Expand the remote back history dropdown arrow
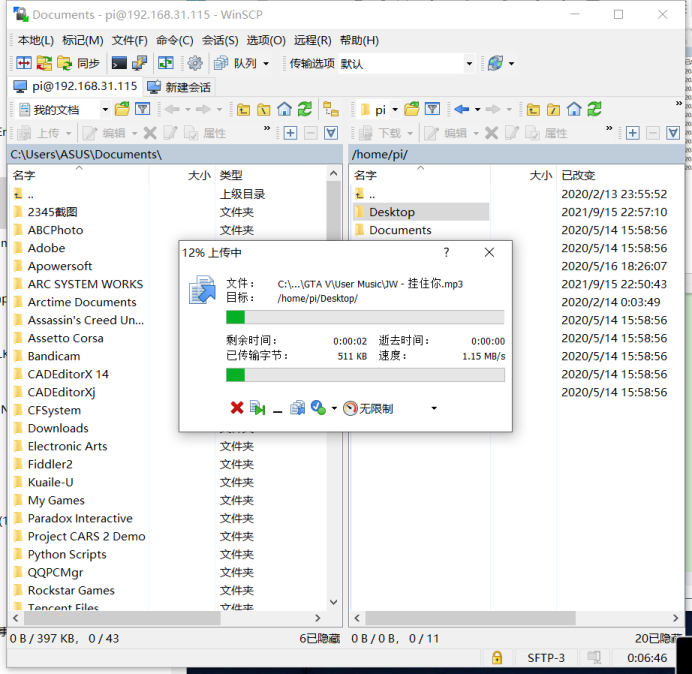Image resolution: width=692 pixels, height=674 pixels. (478, 109)
